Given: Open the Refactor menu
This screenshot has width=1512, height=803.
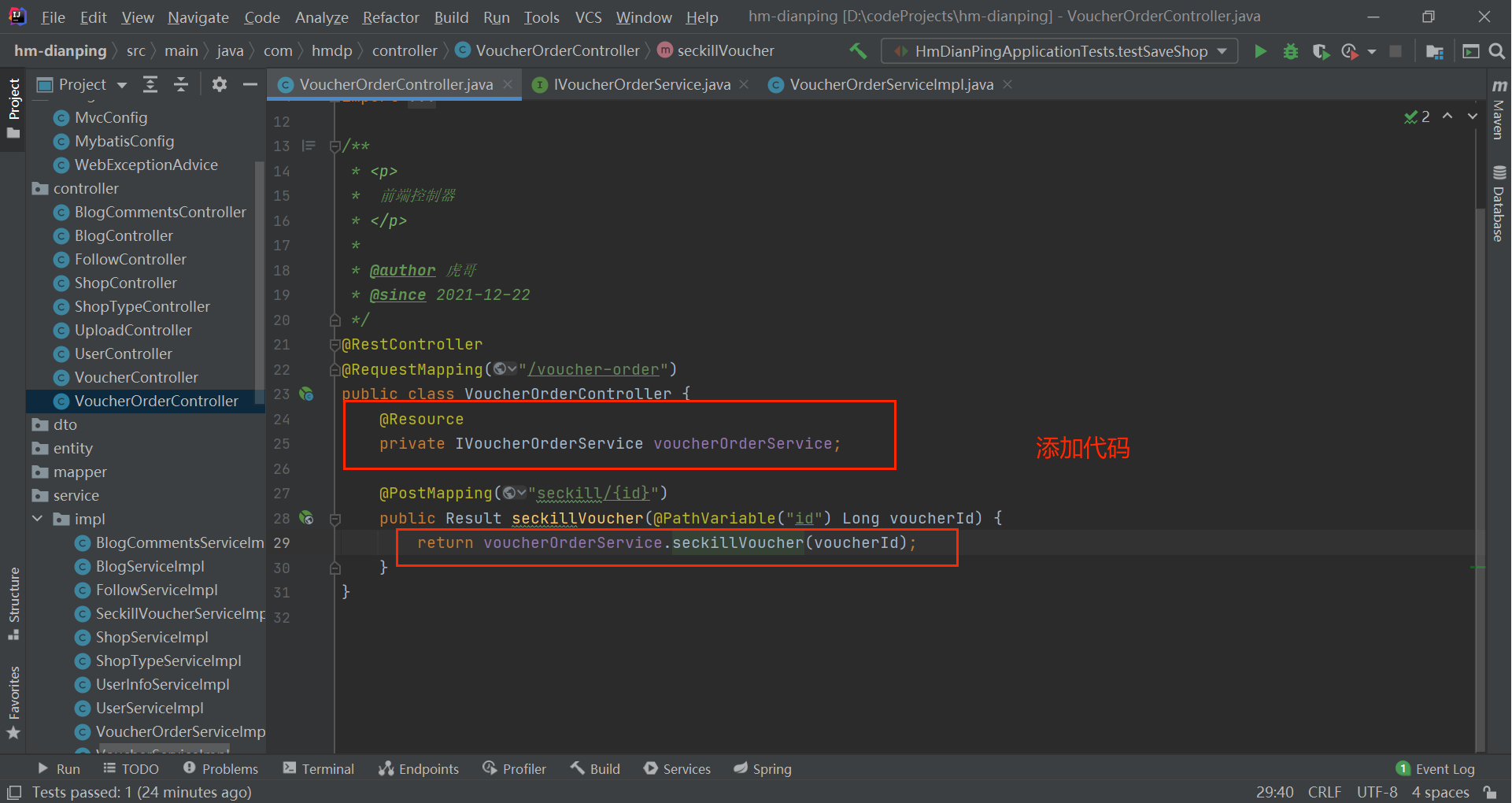Looking at the screenshot, I should click(x=390, y=17).
